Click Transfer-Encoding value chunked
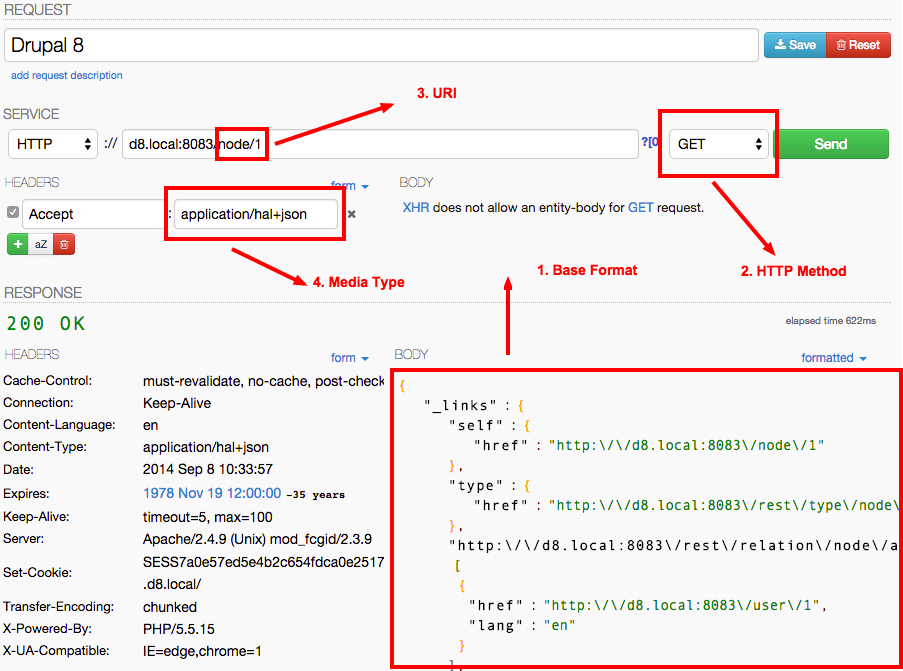This screenshot has height=671, width=903. coord(170,607)
